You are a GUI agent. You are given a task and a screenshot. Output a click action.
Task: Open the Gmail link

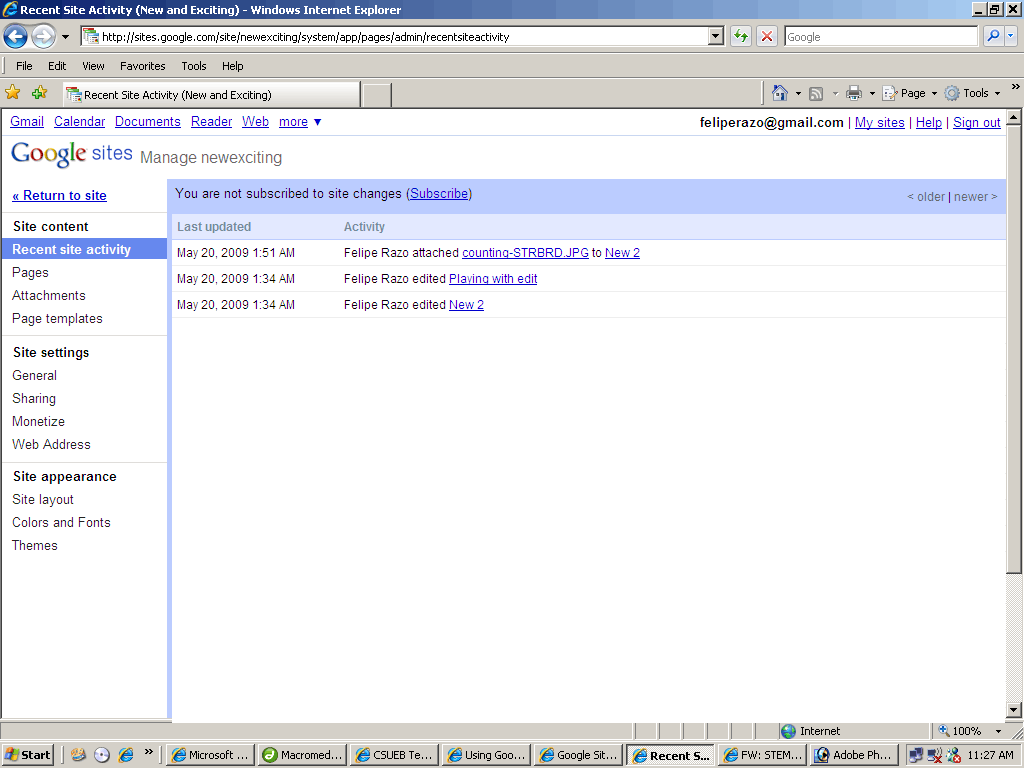tap(27, 121)
